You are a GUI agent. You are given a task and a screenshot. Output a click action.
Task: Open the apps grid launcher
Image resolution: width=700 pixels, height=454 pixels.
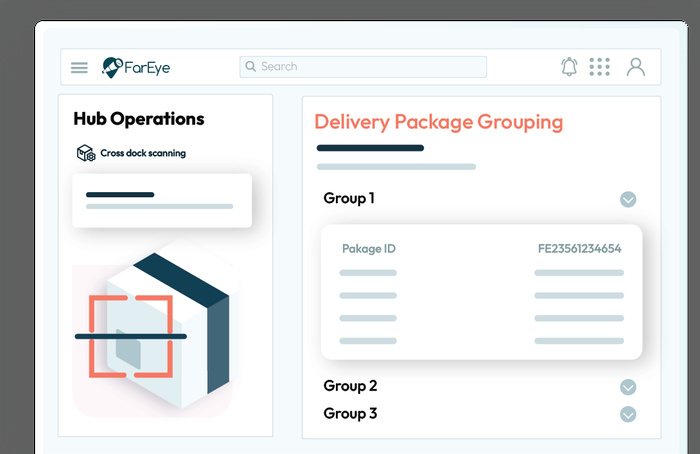pos(599,67)
